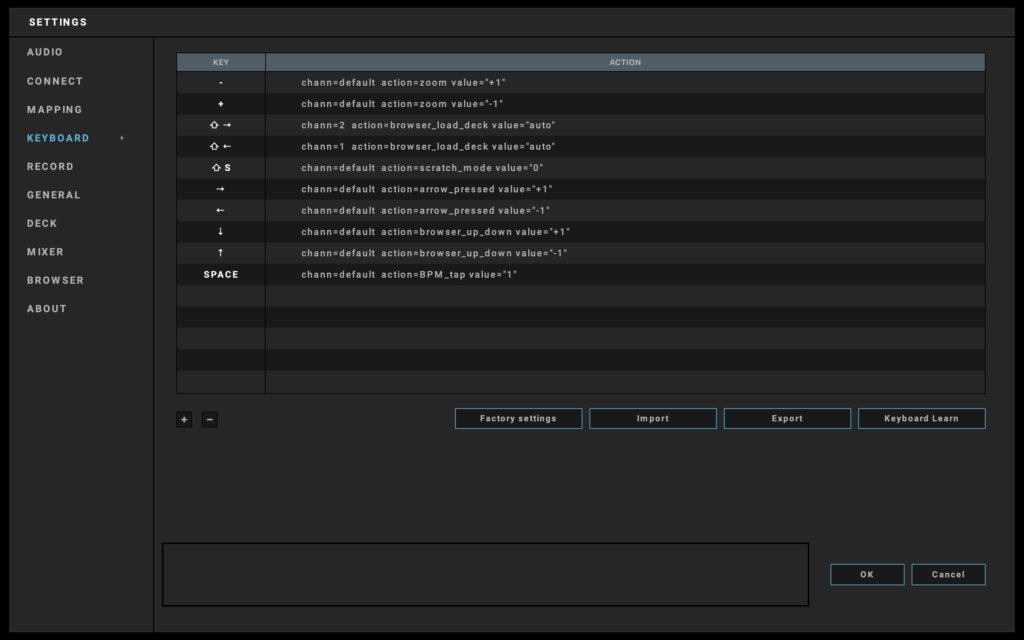Switch to the MAPPING settings tab

(55, 110)
